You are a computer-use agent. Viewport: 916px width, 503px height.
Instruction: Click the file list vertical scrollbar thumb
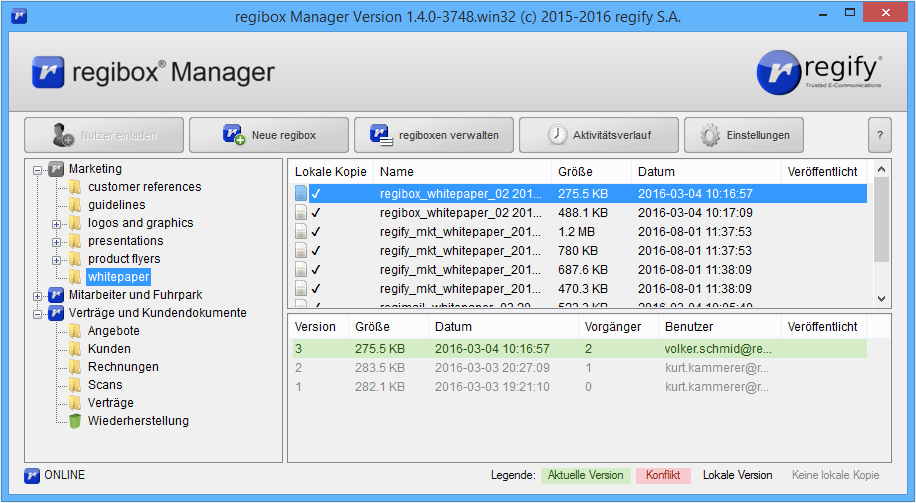point(882,220)
